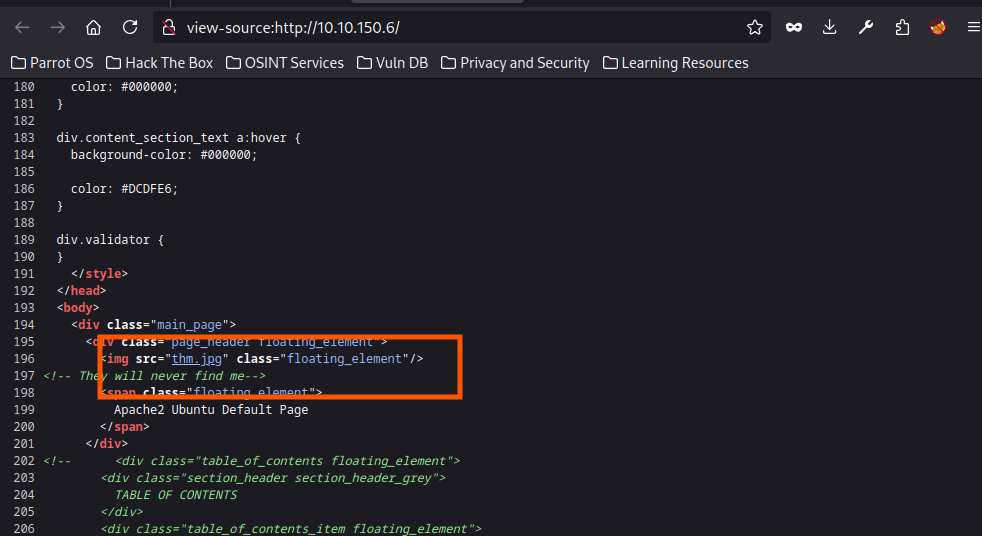Click the 'TABLE OF CONTENTS' comment text

tap(175, 495)
